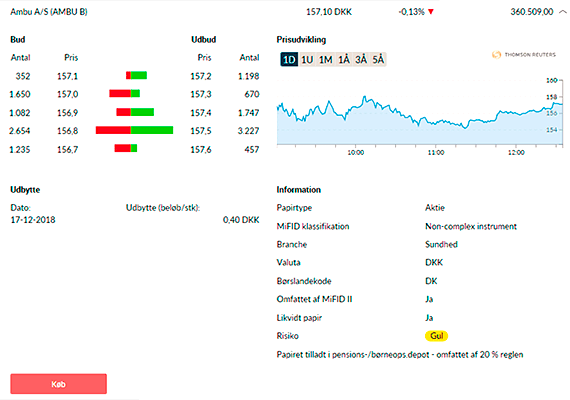The width and height of the screenshot is (570, 400).
Task: Click offer price 157,5
Action: click(201, 131)
